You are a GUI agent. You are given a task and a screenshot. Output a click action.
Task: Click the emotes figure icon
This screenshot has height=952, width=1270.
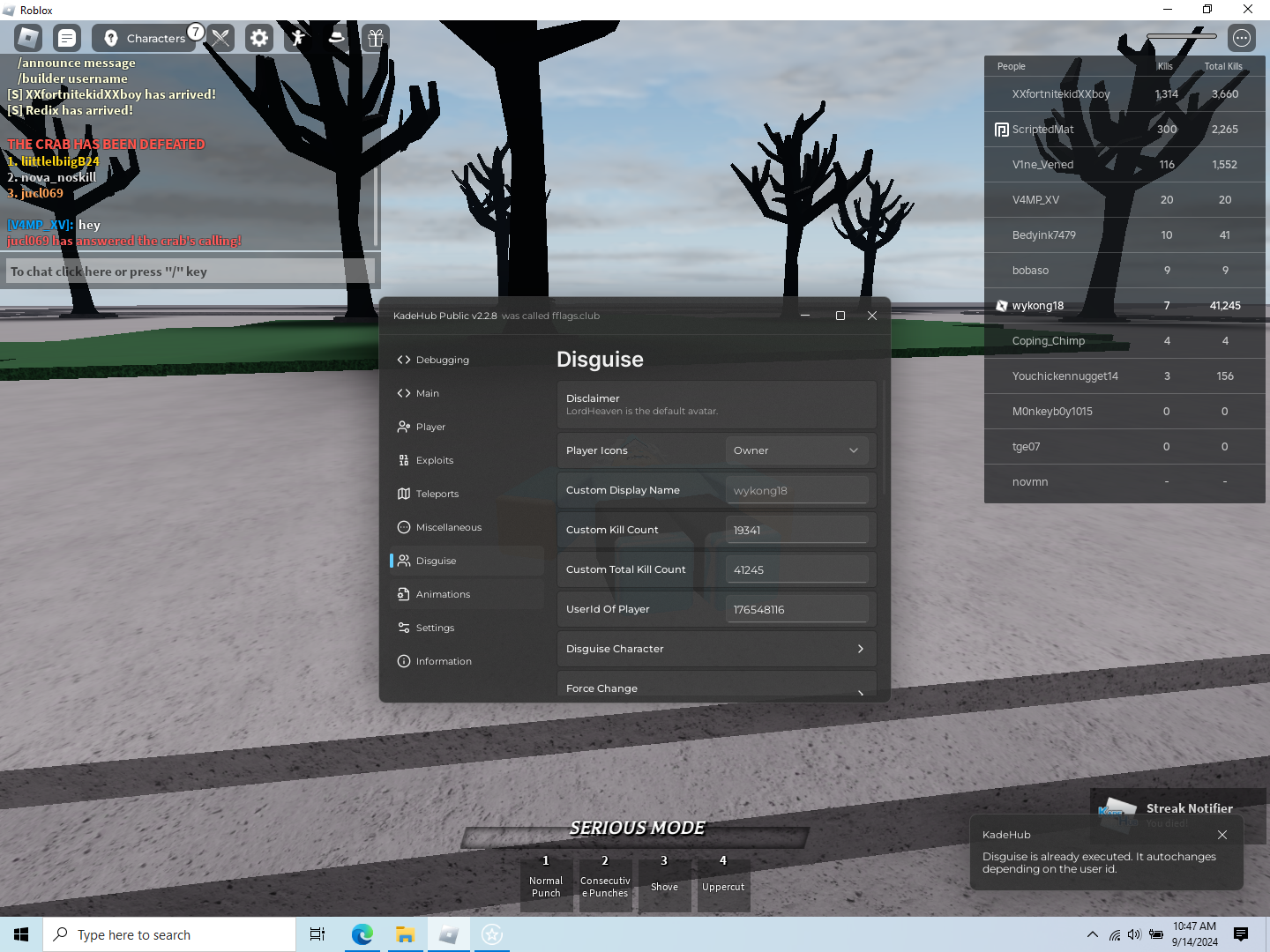coord(298,38)
